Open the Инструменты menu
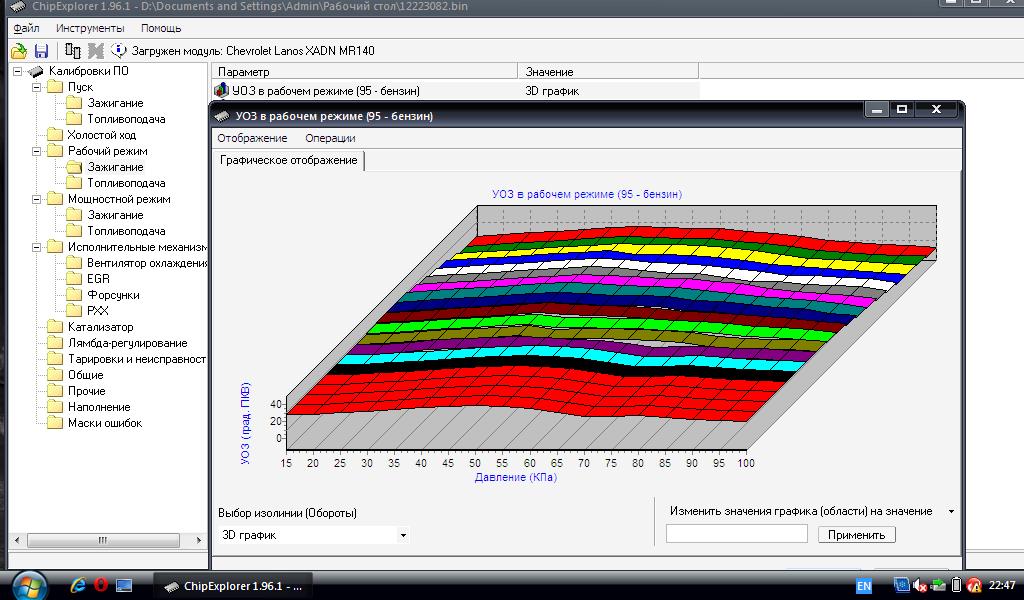 [x=90, y=28]
